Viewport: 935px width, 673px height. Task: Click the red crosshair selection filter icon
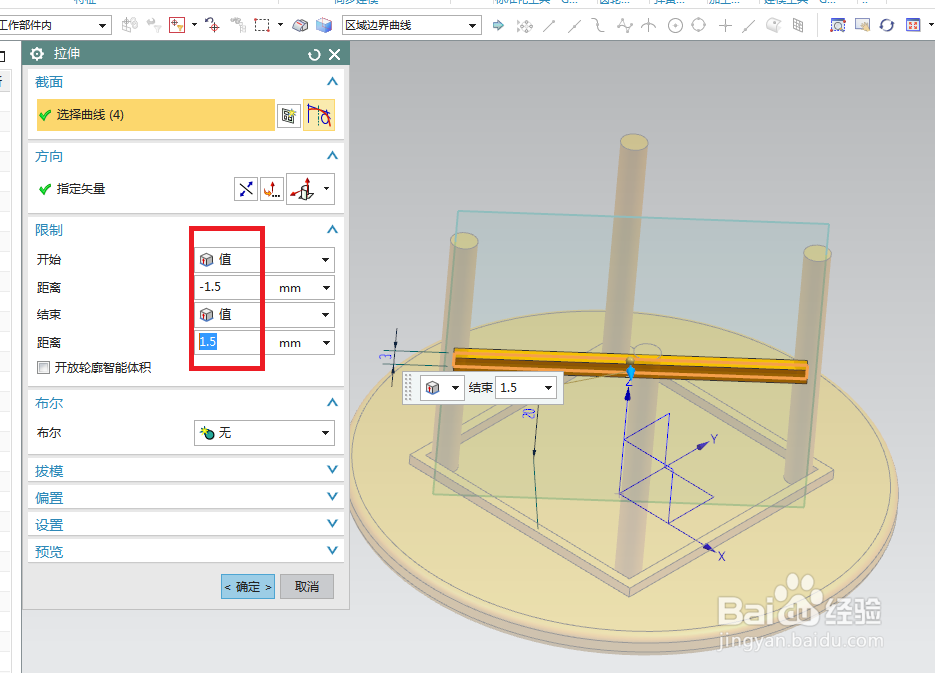click(177, 26)
